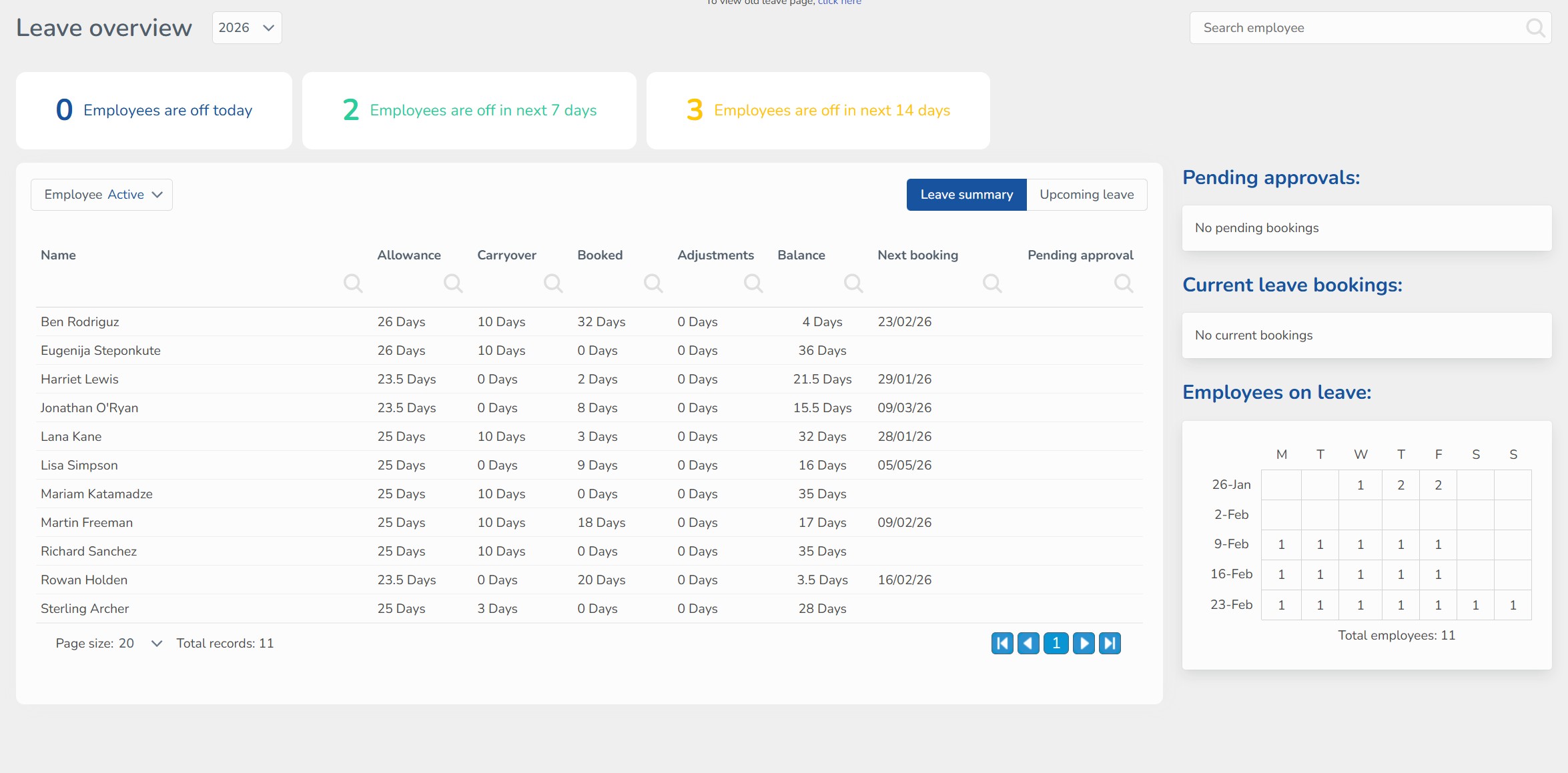
Task: Open the Employees are off today card
Action: [154, 111]
